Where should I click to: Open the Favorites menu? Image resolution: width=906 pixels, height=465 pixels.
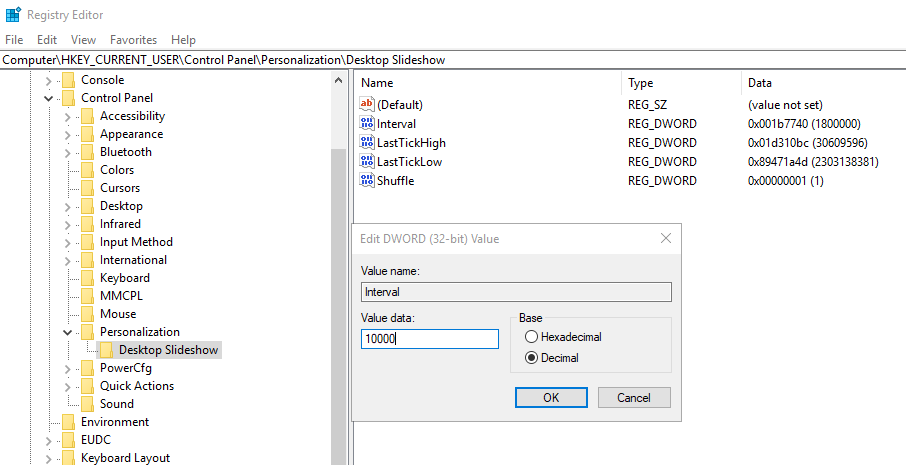(133, 40)
